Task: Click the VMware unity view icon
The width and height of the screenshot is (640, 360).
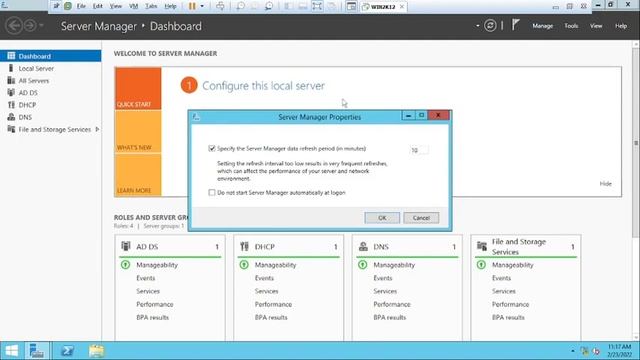Action: (x=331, y=6)
